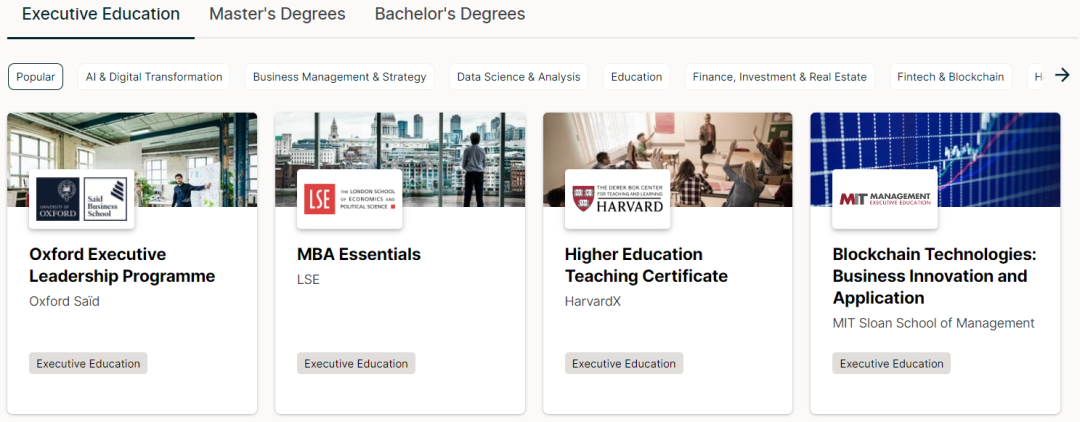Open Oxford Executive Leadership Programme course
Viewport: 1080px width, 422px height.
[x=122, y=265]
